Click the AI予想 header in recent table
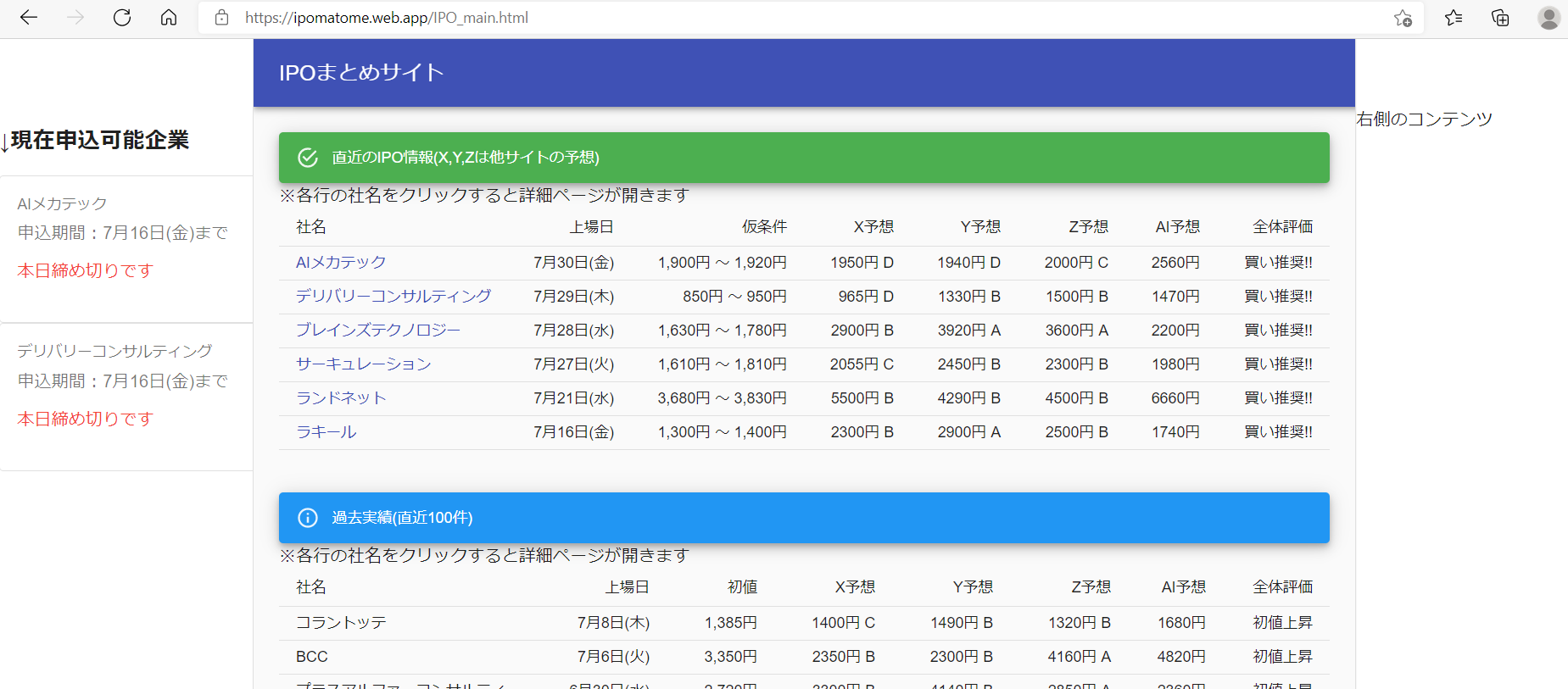The width and height of the screenshot is (1568, 689). coord(1178,227)
